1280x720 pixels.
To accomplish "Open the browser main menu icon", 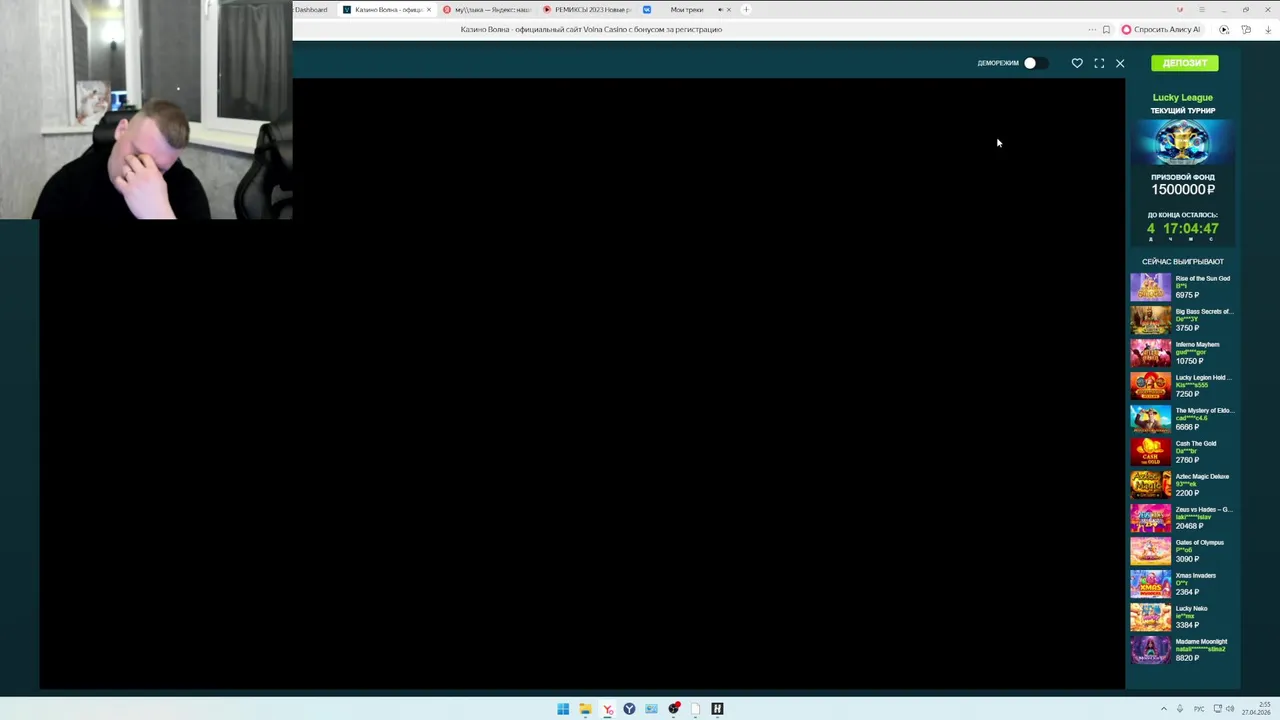I will pos(1202,10).
